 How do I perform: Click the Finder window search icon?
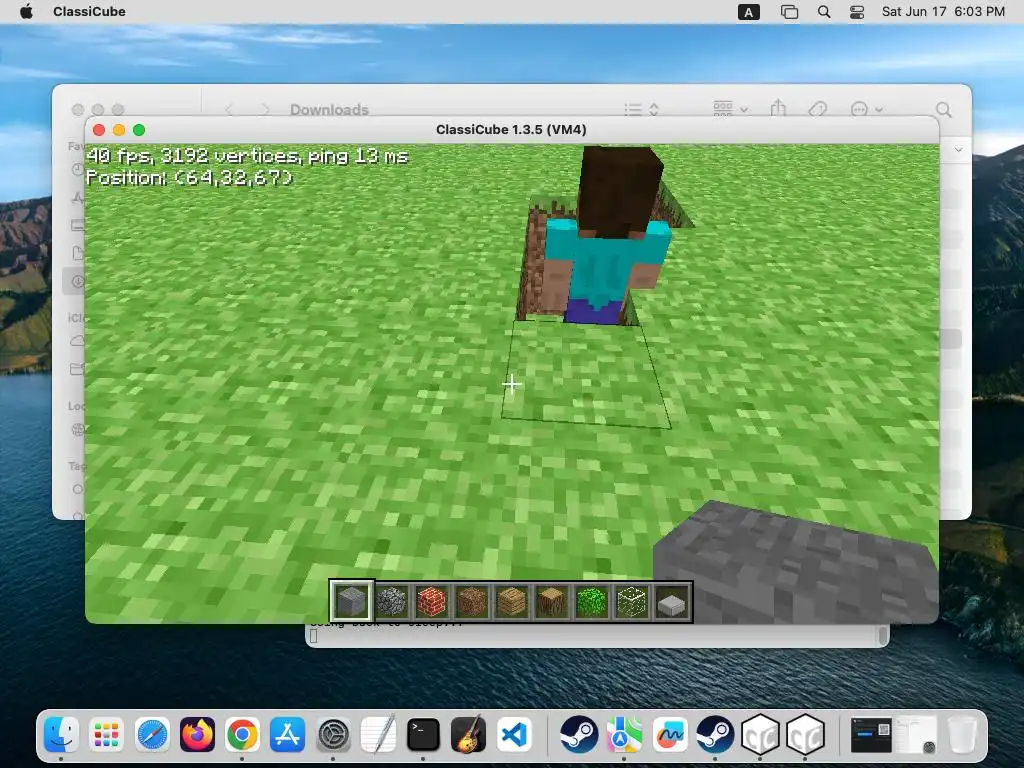point(943,110)
